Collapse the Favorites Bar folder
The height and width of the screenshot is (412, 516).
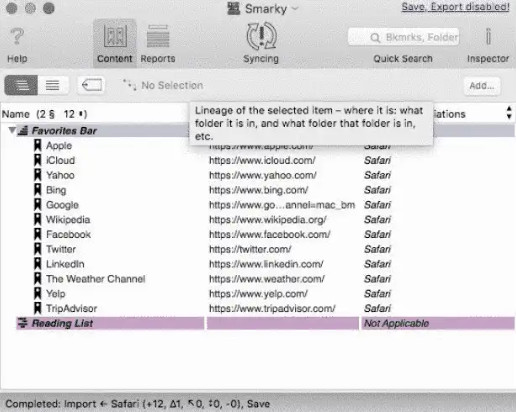[x=12, y=130]
